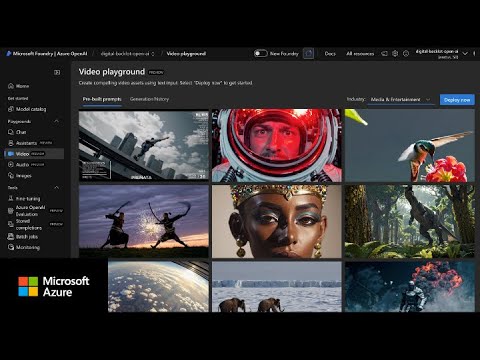
Task: Select the Earth from orbit thumbnail
Action: click(158, 287)
